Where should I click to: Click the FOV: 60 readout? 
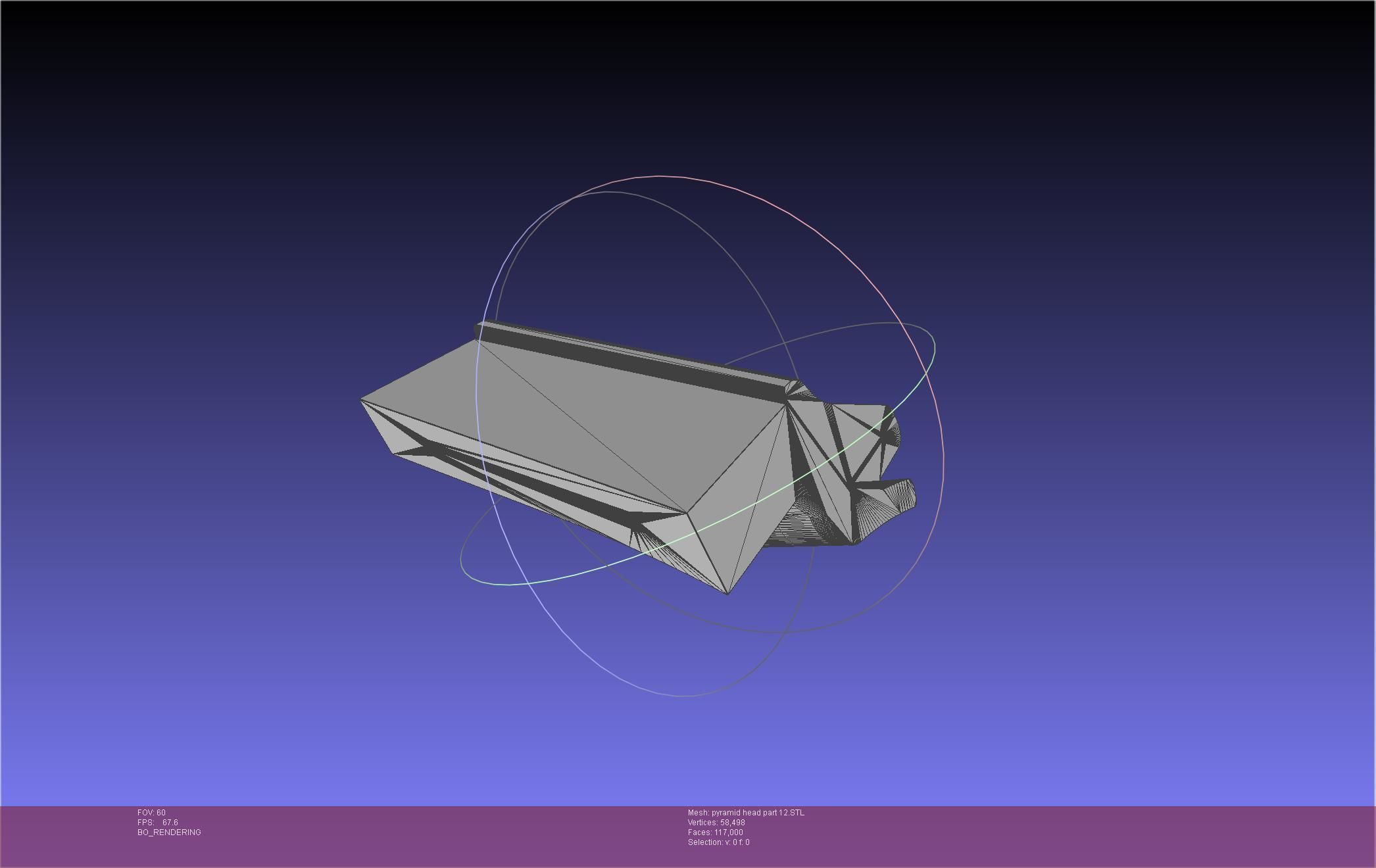pyautogui.click(x=151, y=813)
